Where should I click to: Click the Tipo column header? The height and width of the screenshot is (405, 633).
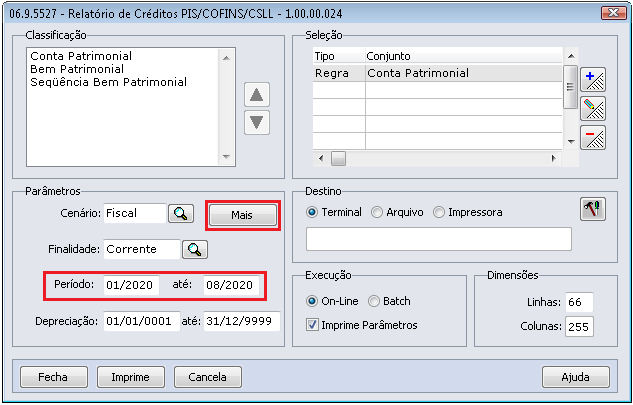(339, 56)
